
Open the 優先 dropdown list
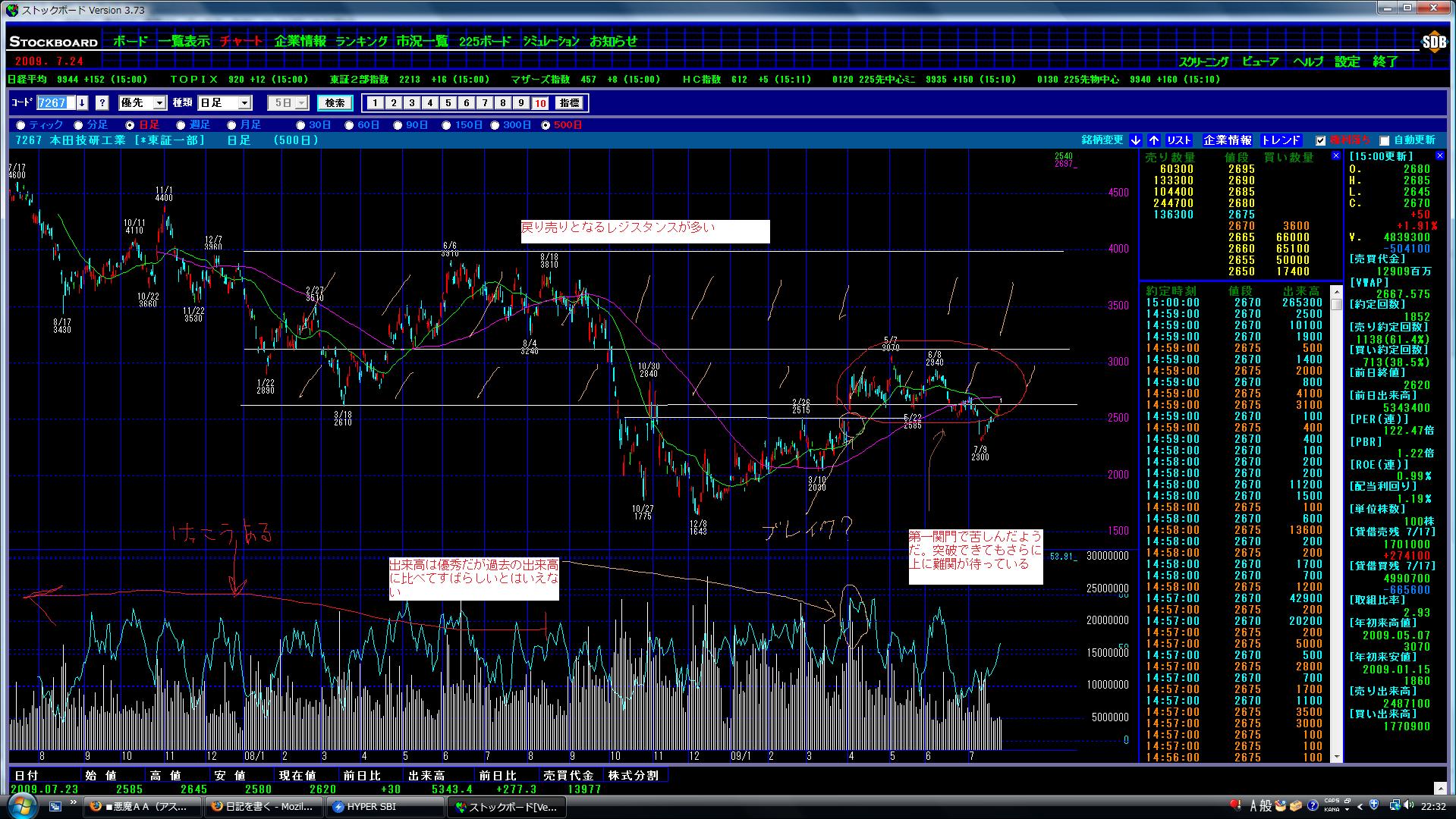point(159,103)
